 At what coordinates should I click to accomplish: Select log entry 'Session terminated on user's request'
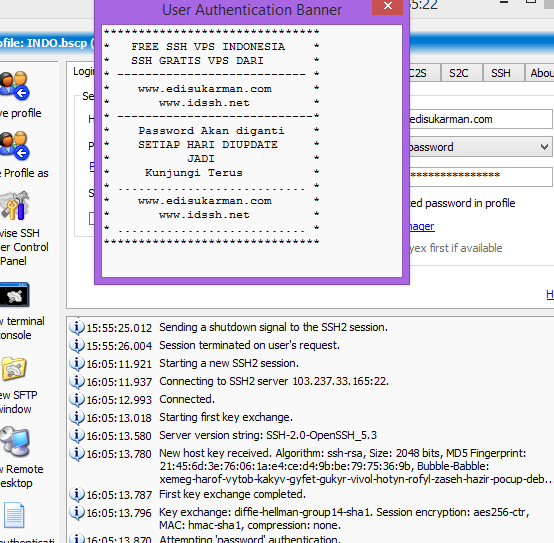[x=249, y=345]
